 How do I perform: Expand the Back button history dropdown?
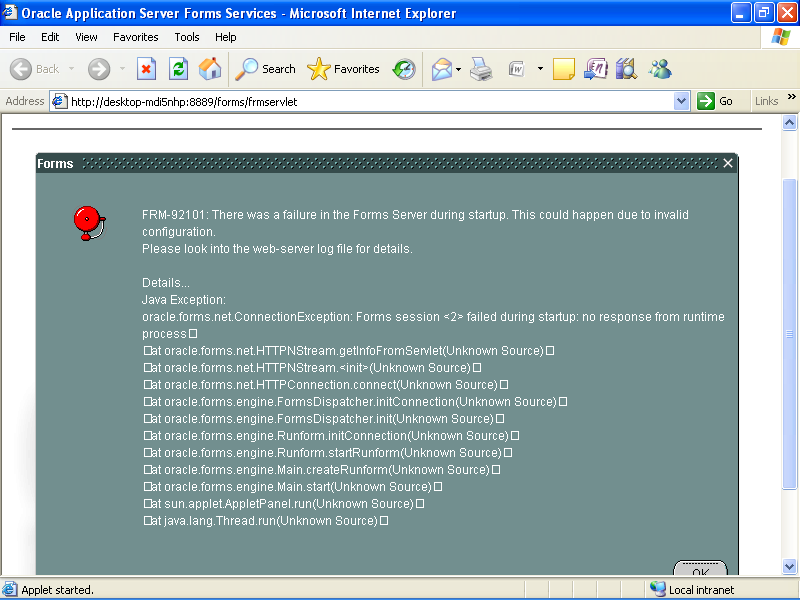tap(71, 69)
